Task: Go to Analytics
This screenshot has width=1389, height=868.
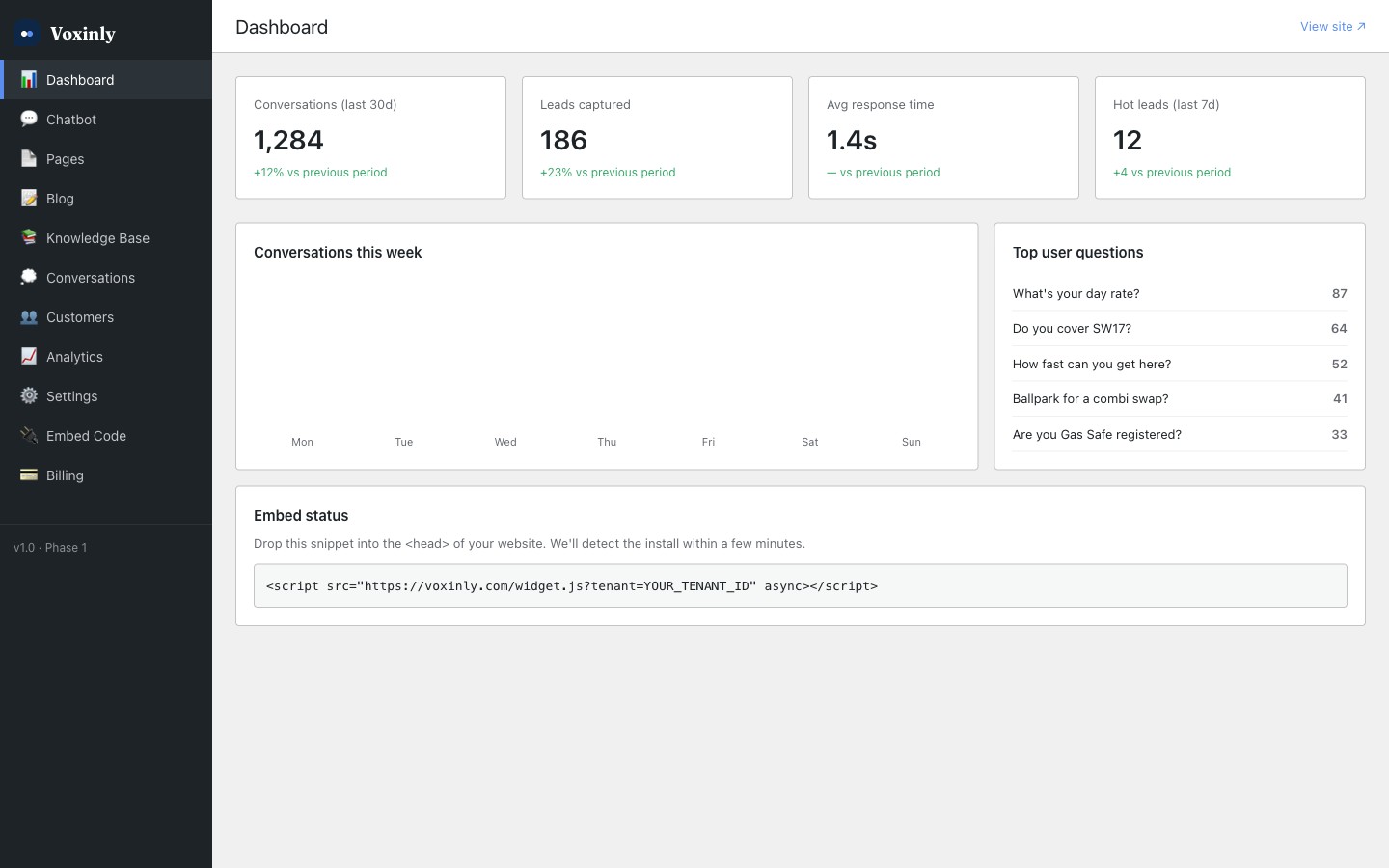Action: [x=106, y=357]
